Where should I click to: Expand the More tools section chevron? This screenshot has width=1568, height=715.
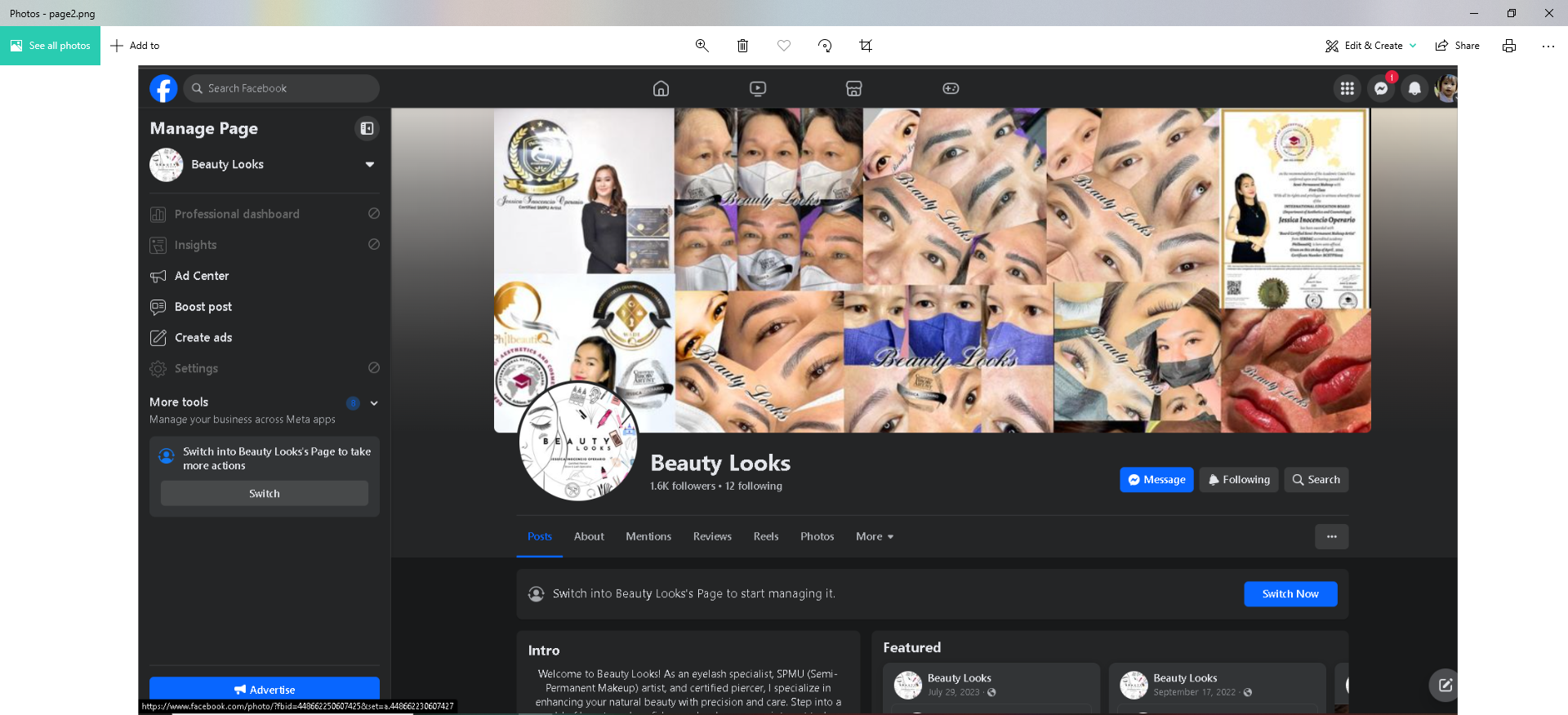point(374,402)
